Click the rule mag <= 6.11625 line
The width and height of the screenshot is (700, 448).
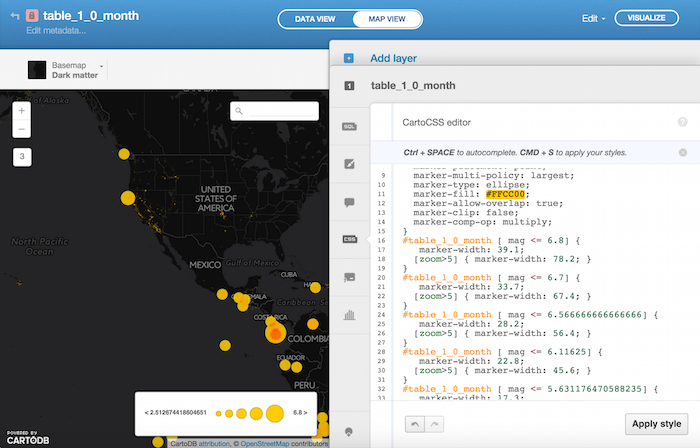click(x=502, y=352)
